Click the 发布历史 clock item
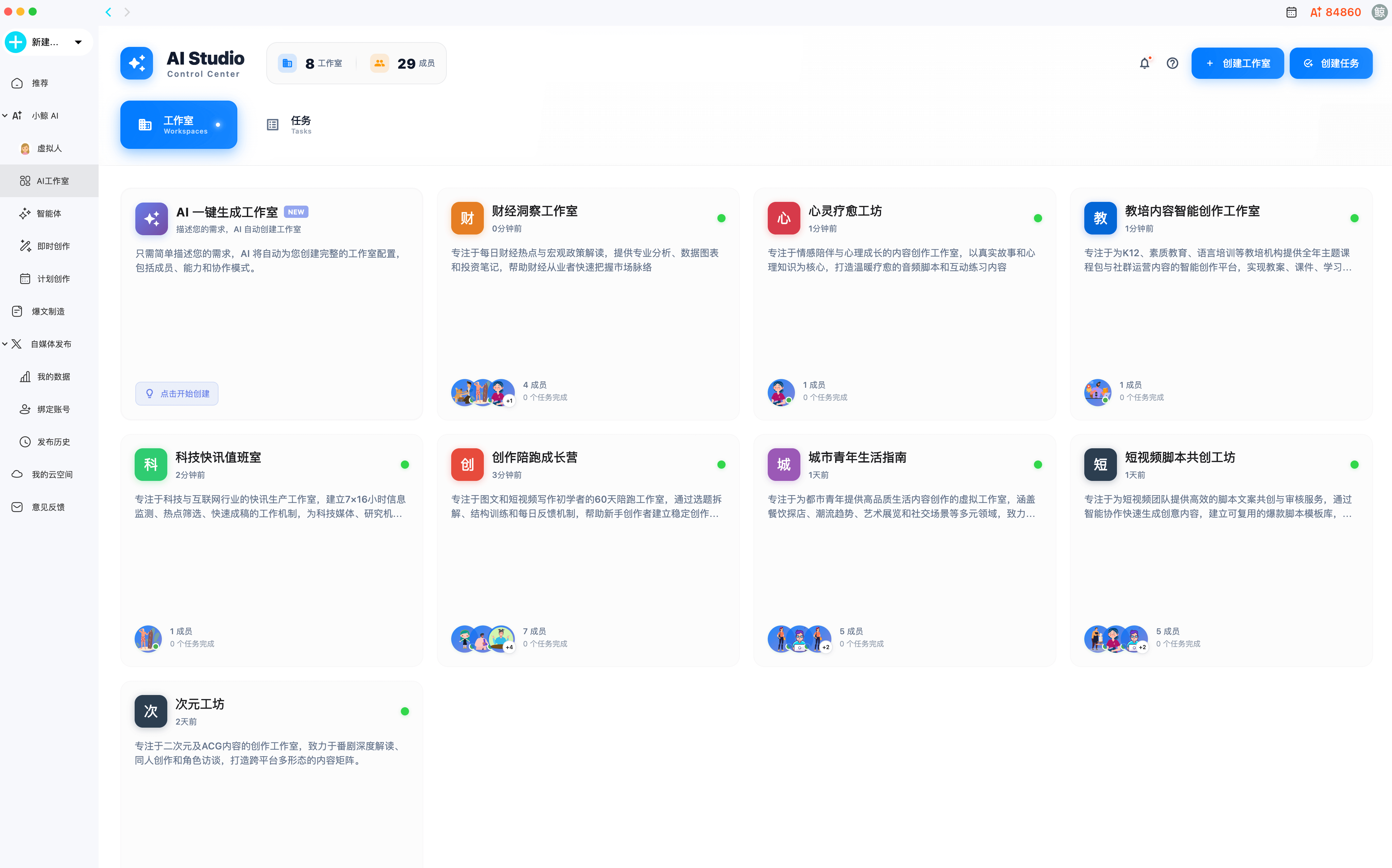The height and width of the screenshot is (868, 1392). 53,441
